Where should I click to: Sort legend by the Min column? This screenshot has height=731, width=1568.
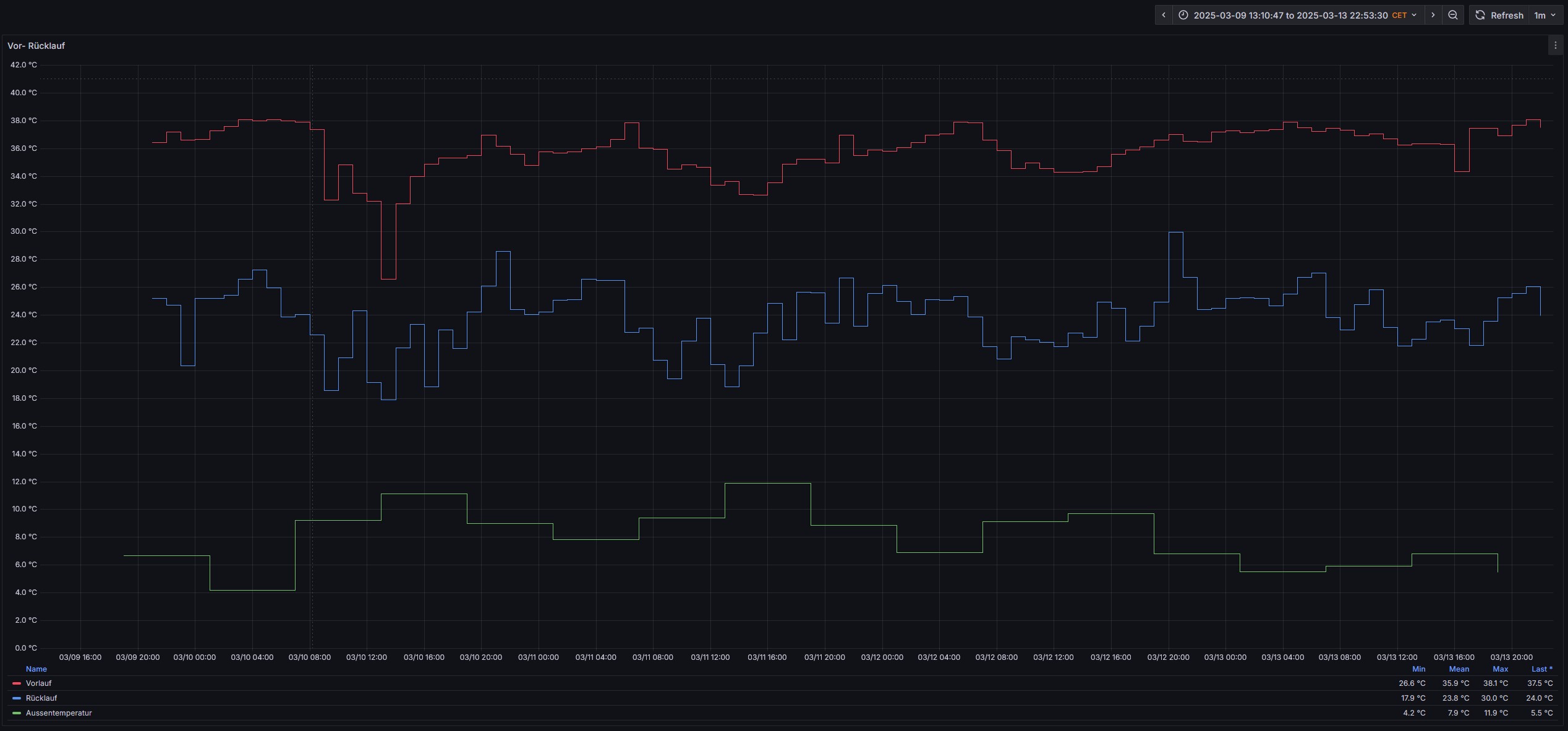tap(1418, 669)
